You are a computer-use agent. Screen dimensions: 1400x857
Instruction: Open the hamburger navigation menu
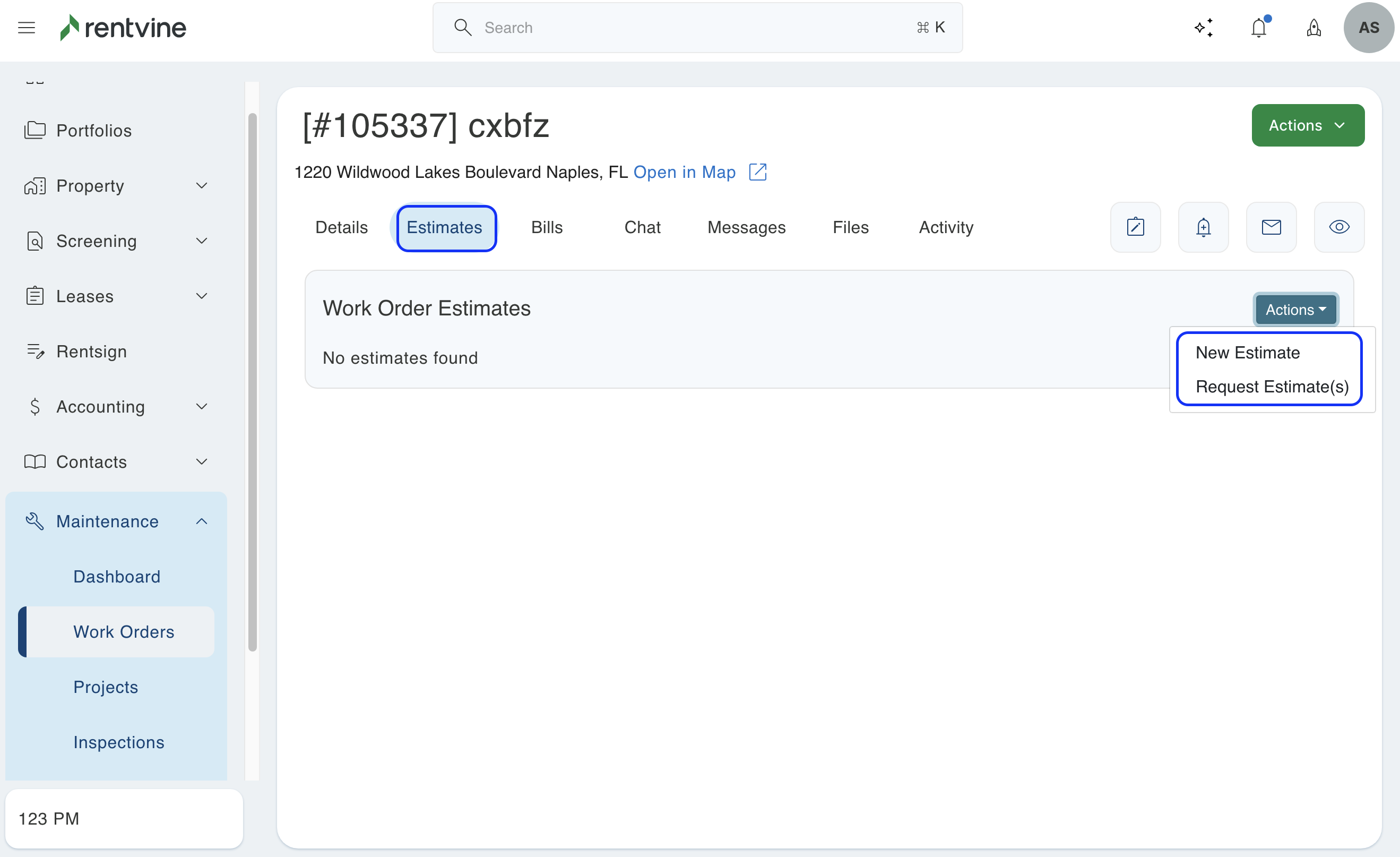26,27
